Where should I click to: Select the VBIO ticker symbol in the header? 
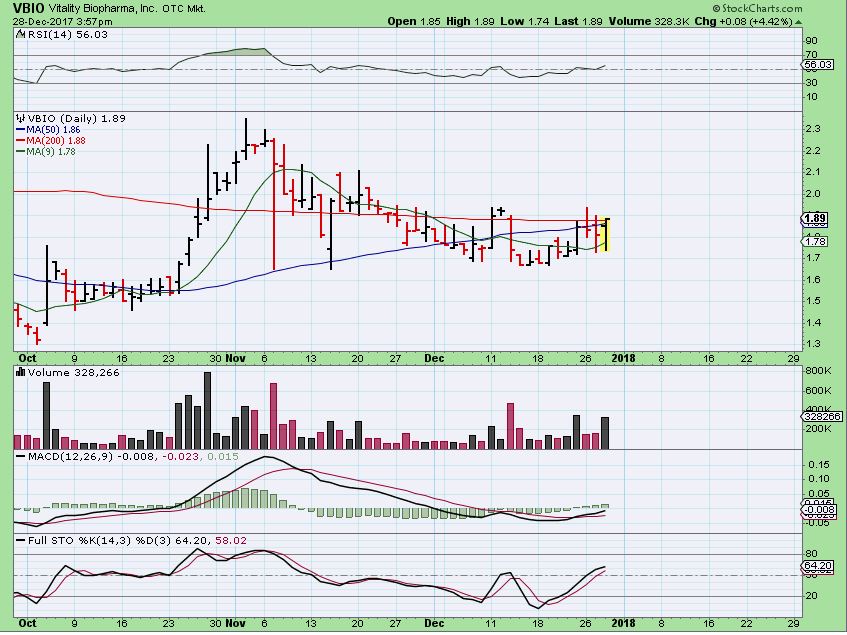pos(29,9)
